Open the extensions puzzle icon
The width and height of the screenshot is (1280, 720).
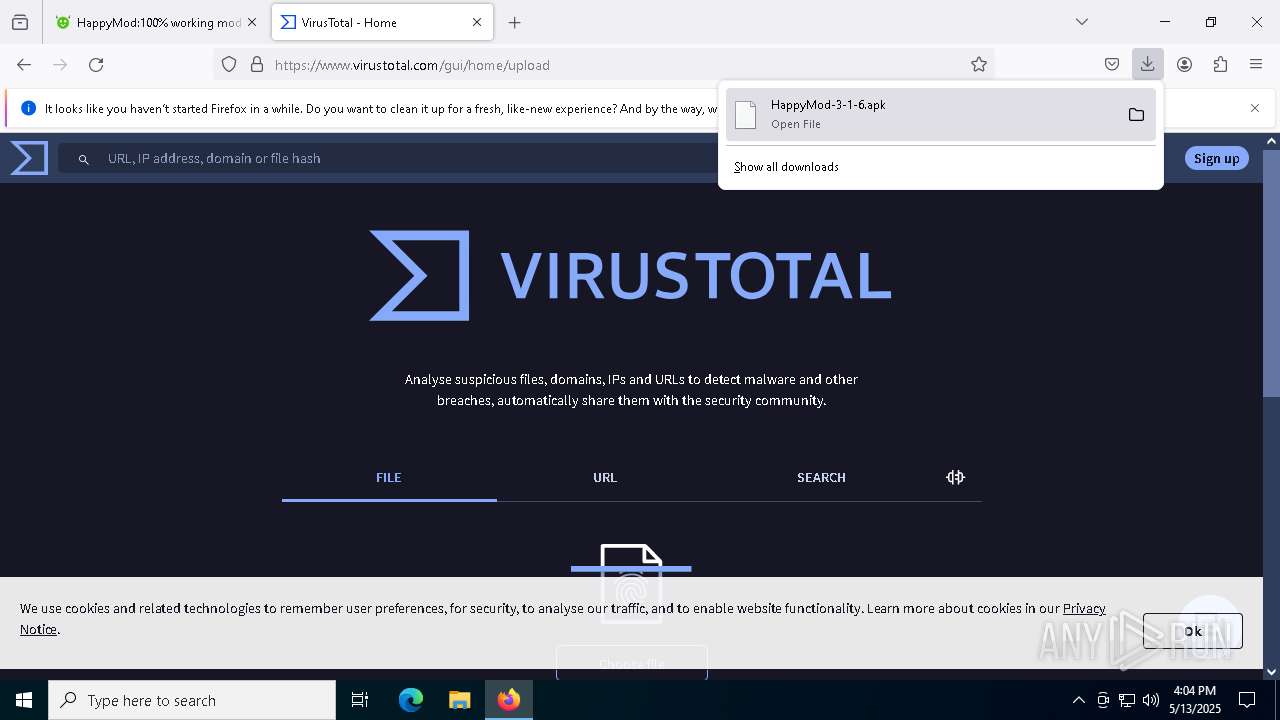[x=1220, y=65]
